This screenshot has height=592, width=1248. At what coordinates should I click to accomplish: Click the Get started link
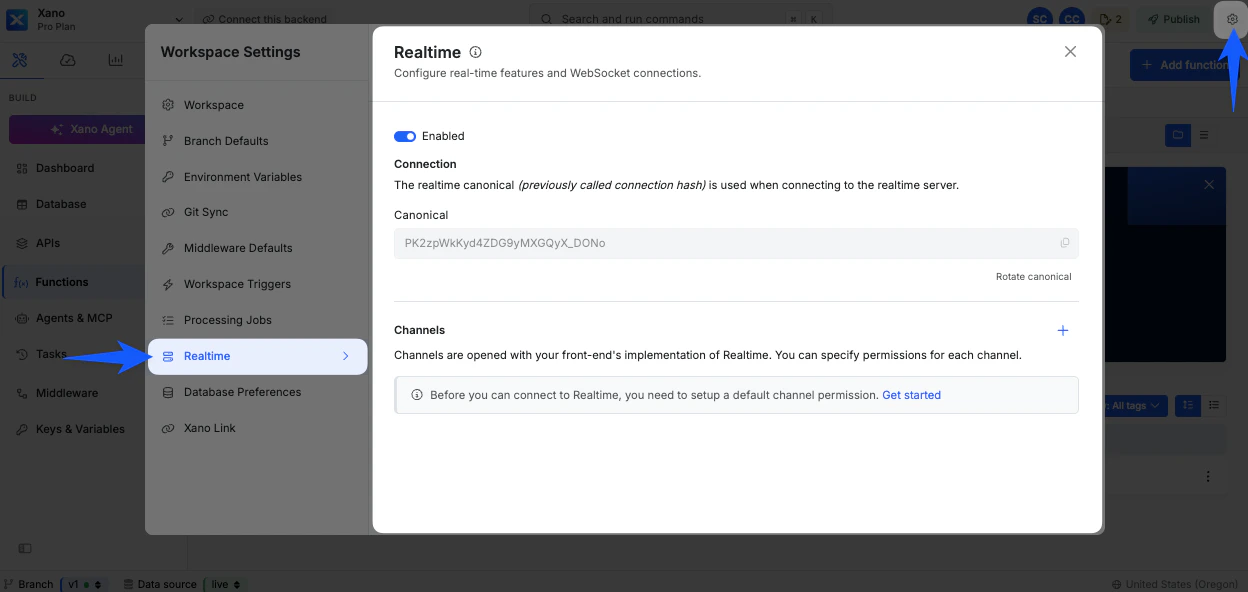tap(911, 395)
